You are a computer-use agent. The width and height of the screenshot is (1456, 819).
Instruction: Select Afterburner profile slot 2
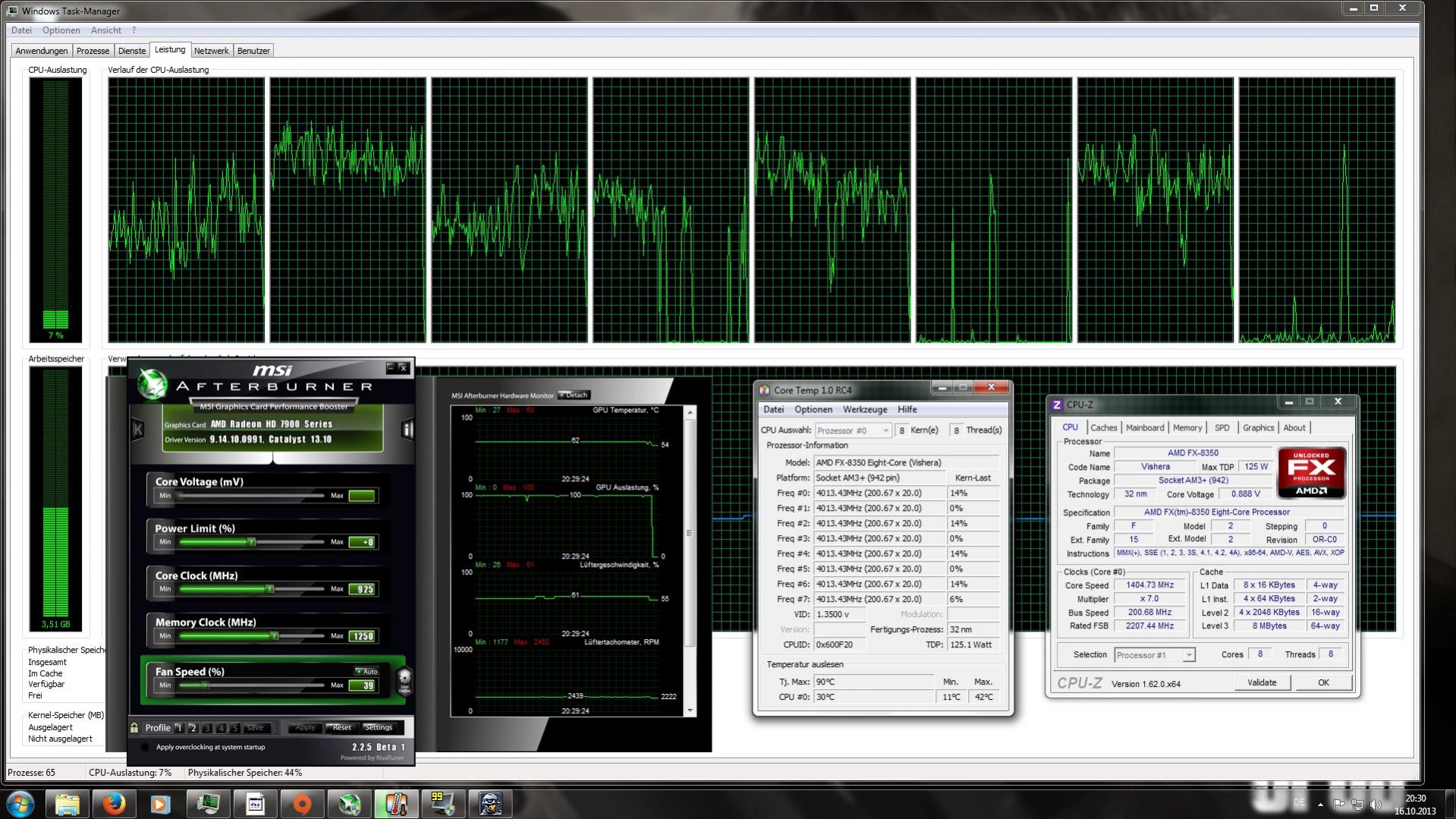click(x=193, y=728)
